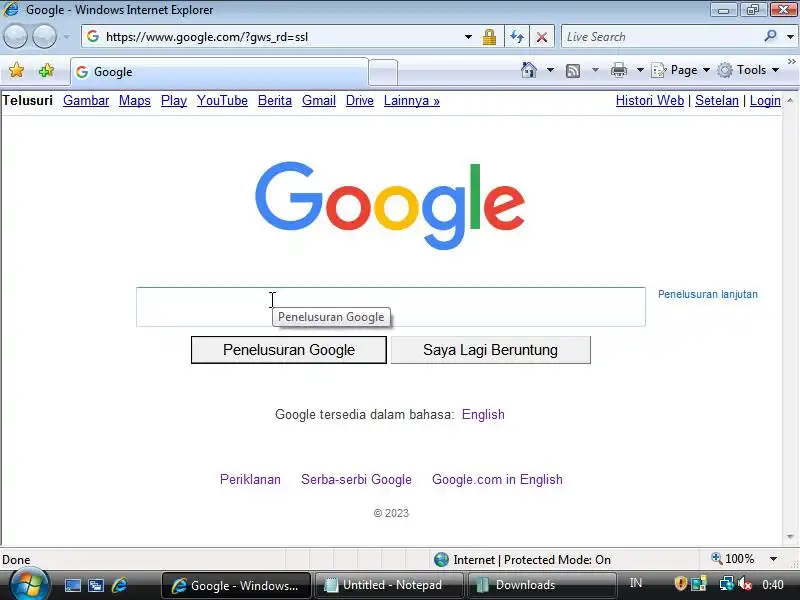This screenshot has width=800, height=600.
Task: Open a new blank tab
Action: click(383, 72)
